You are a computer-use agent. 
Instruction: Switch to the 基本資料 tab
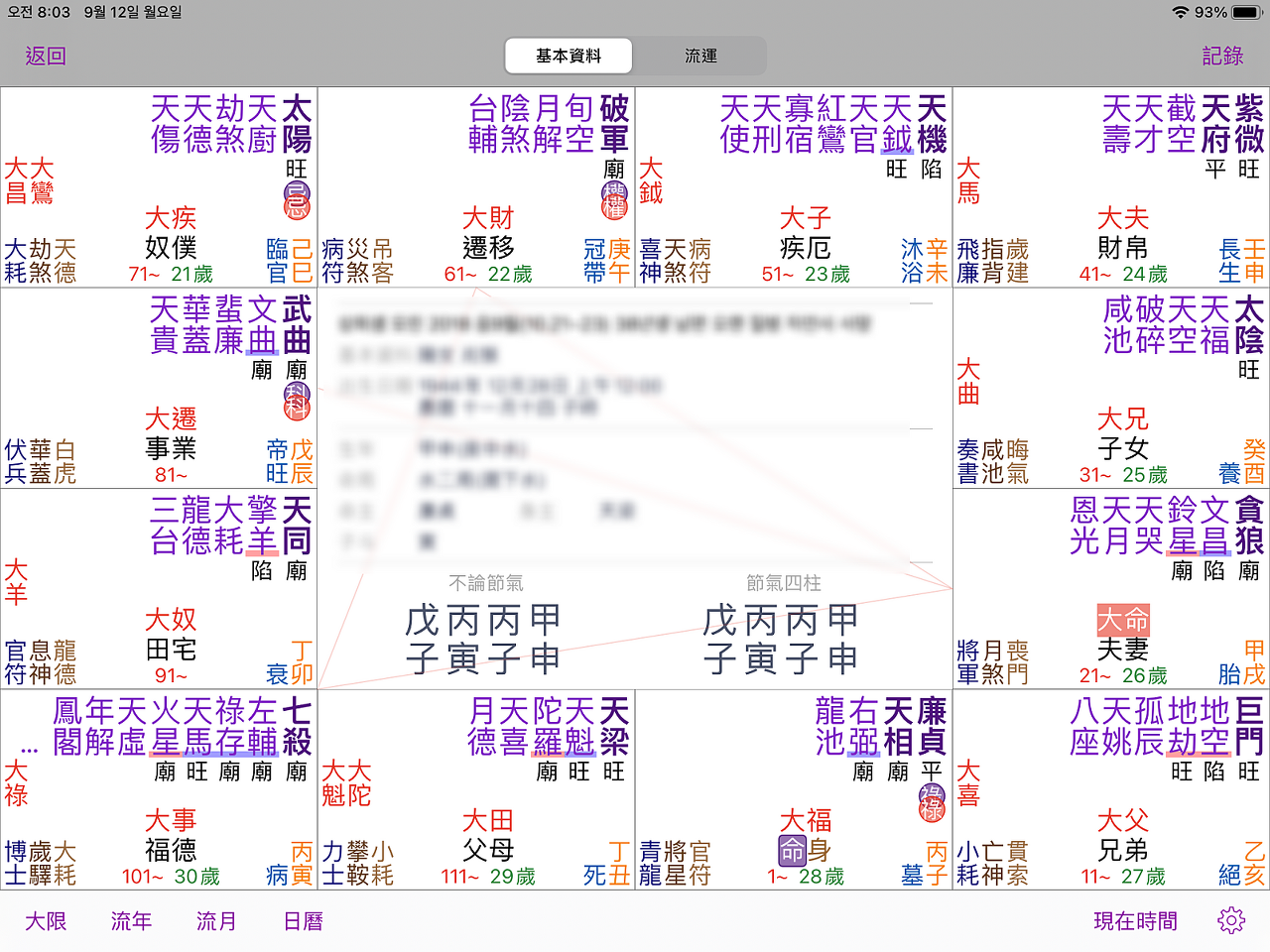tap(569, 56)
